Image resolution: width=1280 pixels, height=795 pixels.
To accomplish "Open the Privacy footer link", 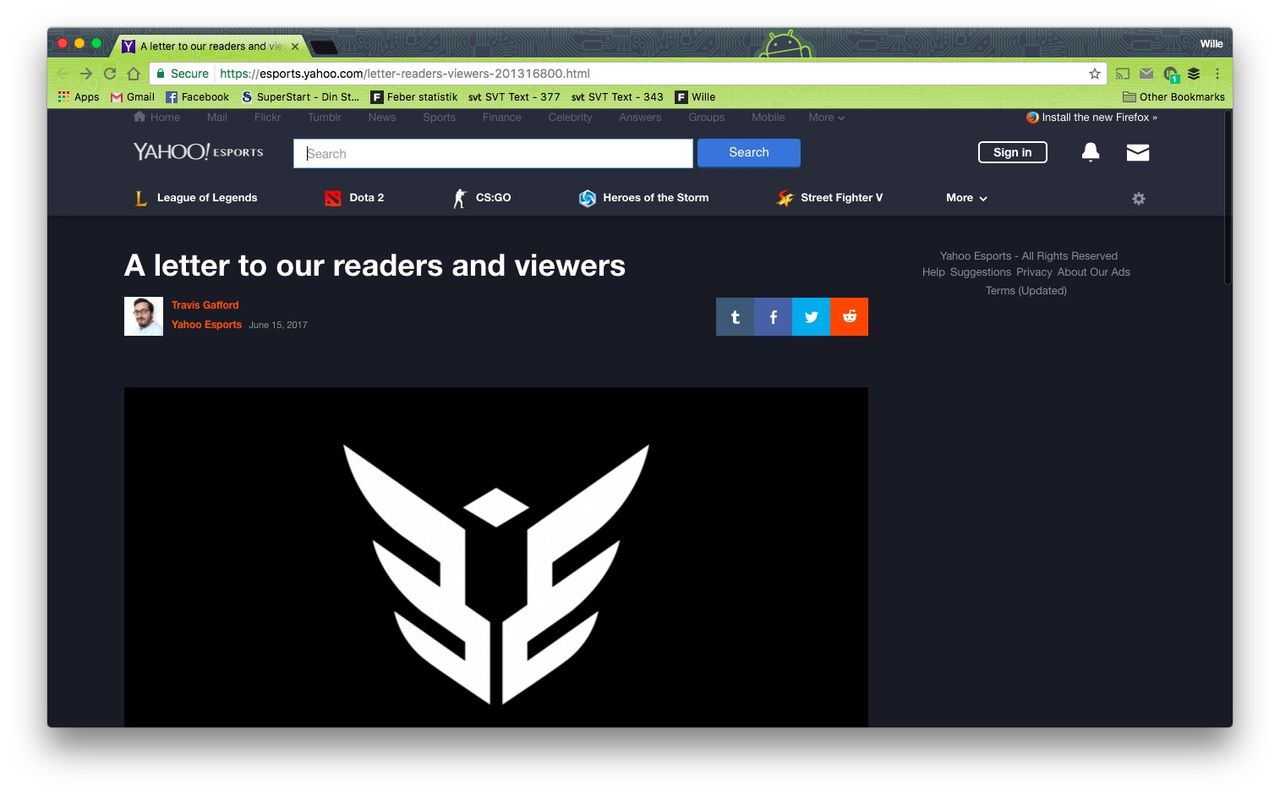I will tap(1034, 272).
